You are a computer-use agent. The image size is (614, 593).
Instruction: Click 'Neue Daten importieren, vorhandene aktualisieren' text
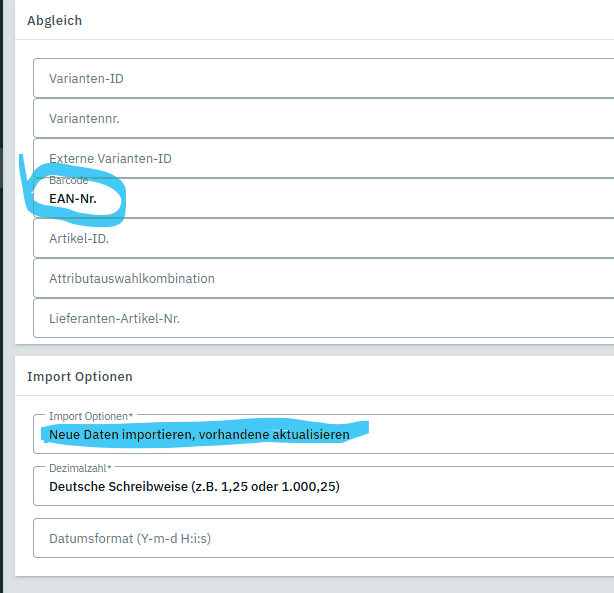199,435
